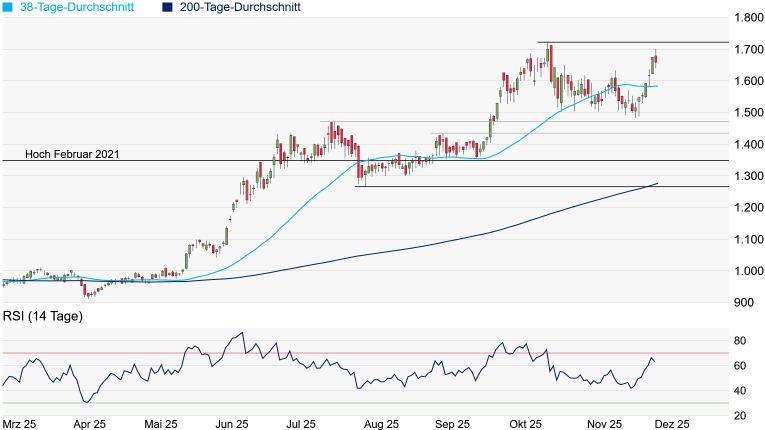Click the RSI axis value 20

(741, 416)
